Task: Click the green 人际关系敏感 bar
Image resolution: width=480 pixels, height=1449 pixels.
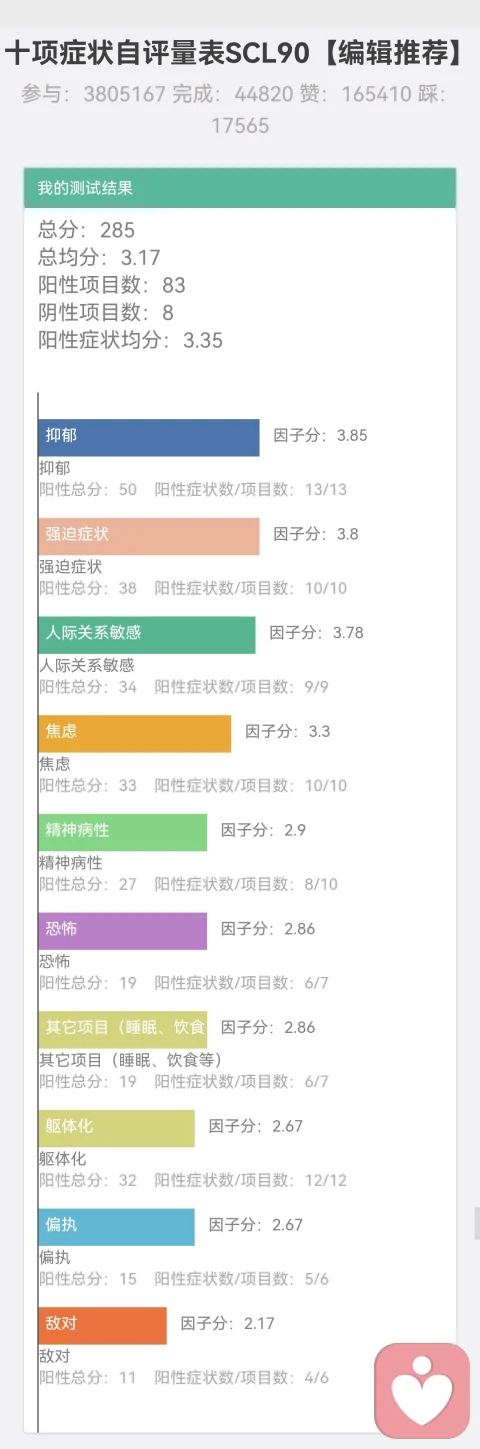Action: pyautogui.click(x=147, y=634)
